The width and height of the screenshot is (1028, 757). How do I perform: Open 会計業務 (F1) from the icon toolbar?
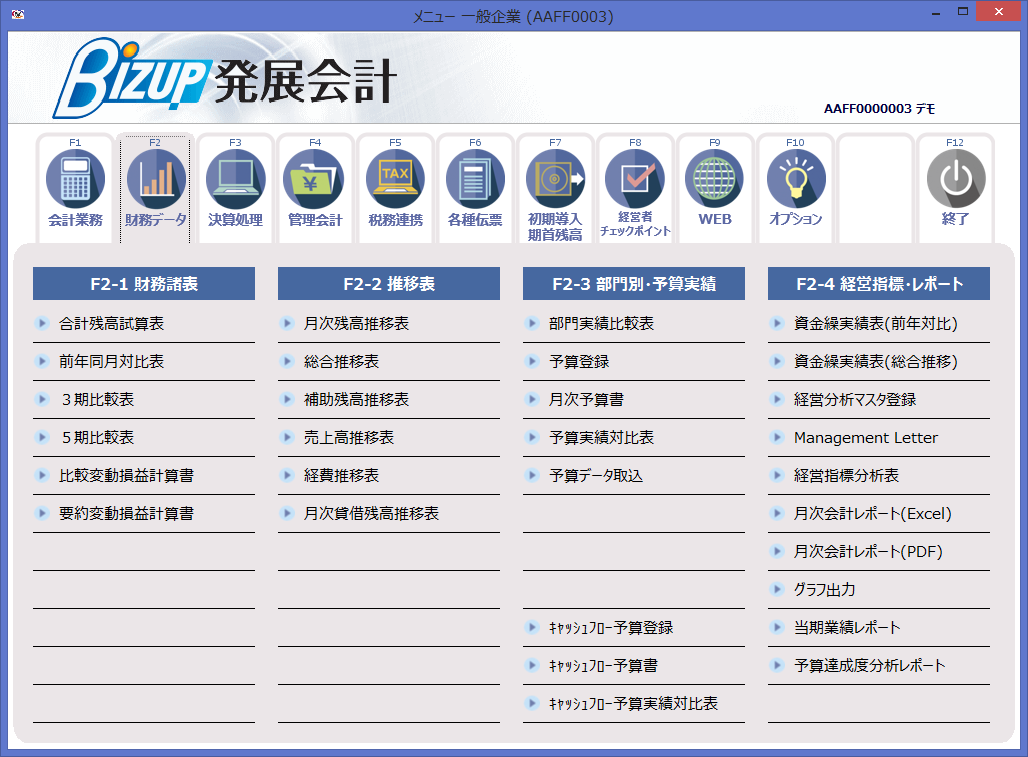pos(75,187)
